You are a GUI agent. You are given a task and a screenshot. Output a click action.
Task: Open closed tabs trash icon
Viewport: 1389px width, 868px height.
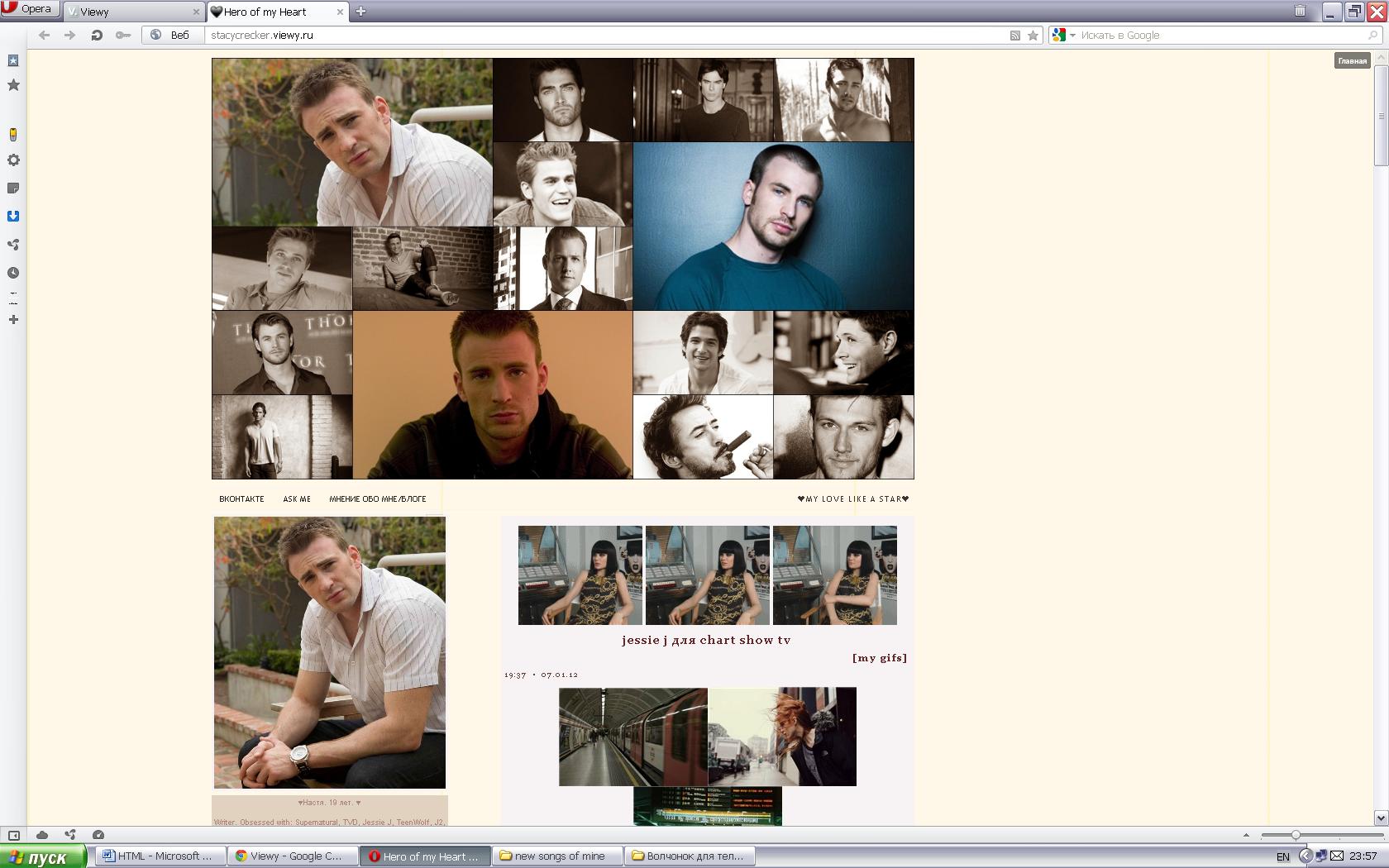pyautogui.click(x=1300, y=11)
